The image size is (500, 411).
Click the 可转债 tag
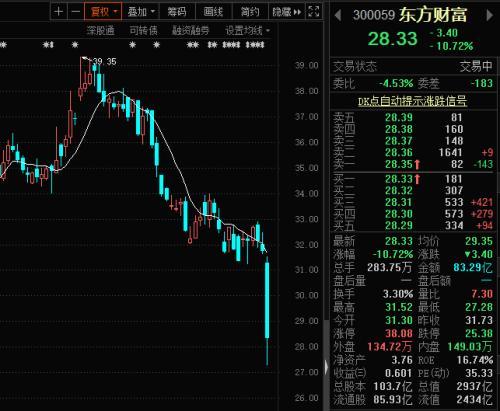pos(143,31)
